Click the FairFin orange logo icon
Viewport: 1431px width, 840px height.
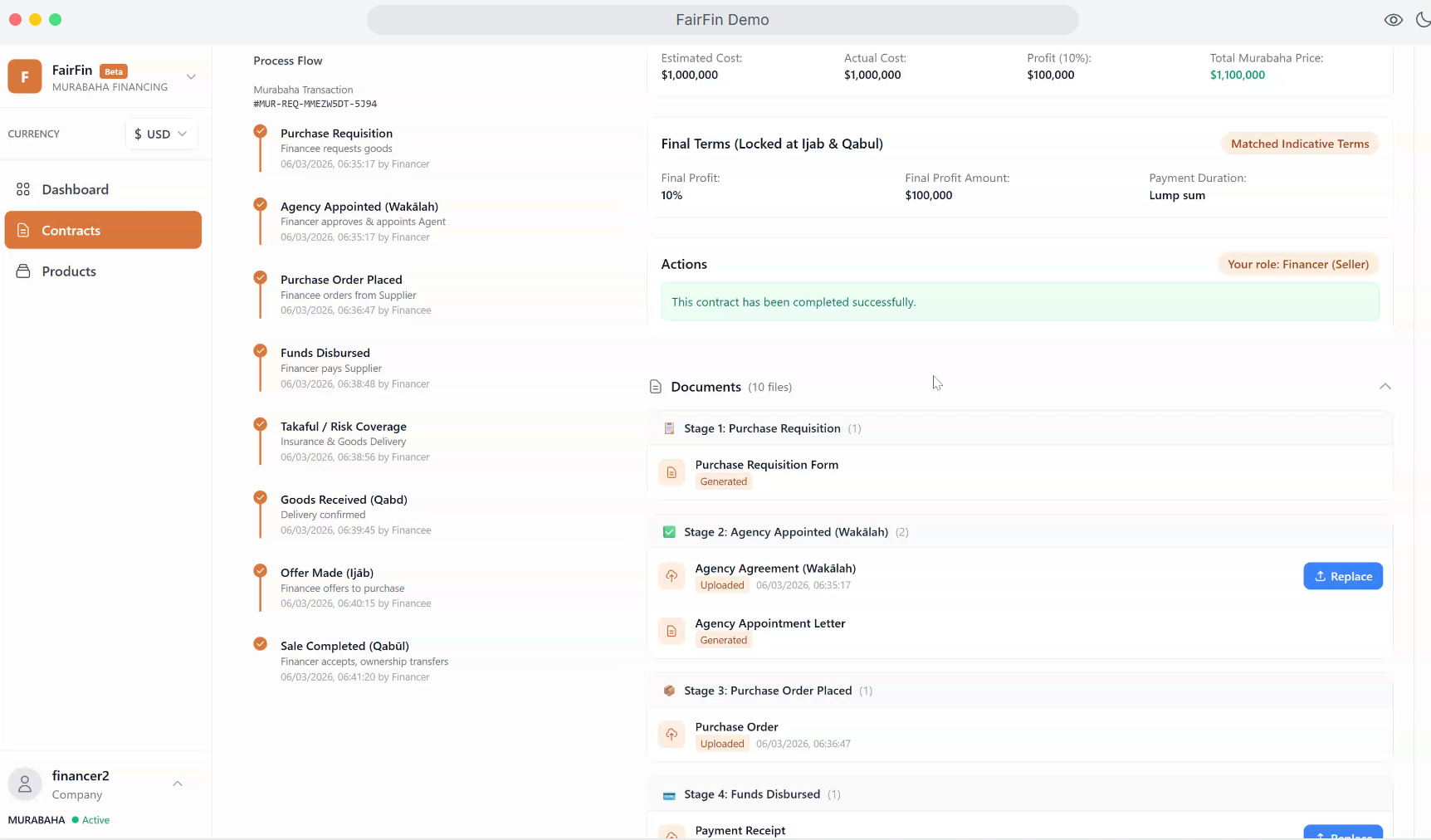tap(25, 77)
